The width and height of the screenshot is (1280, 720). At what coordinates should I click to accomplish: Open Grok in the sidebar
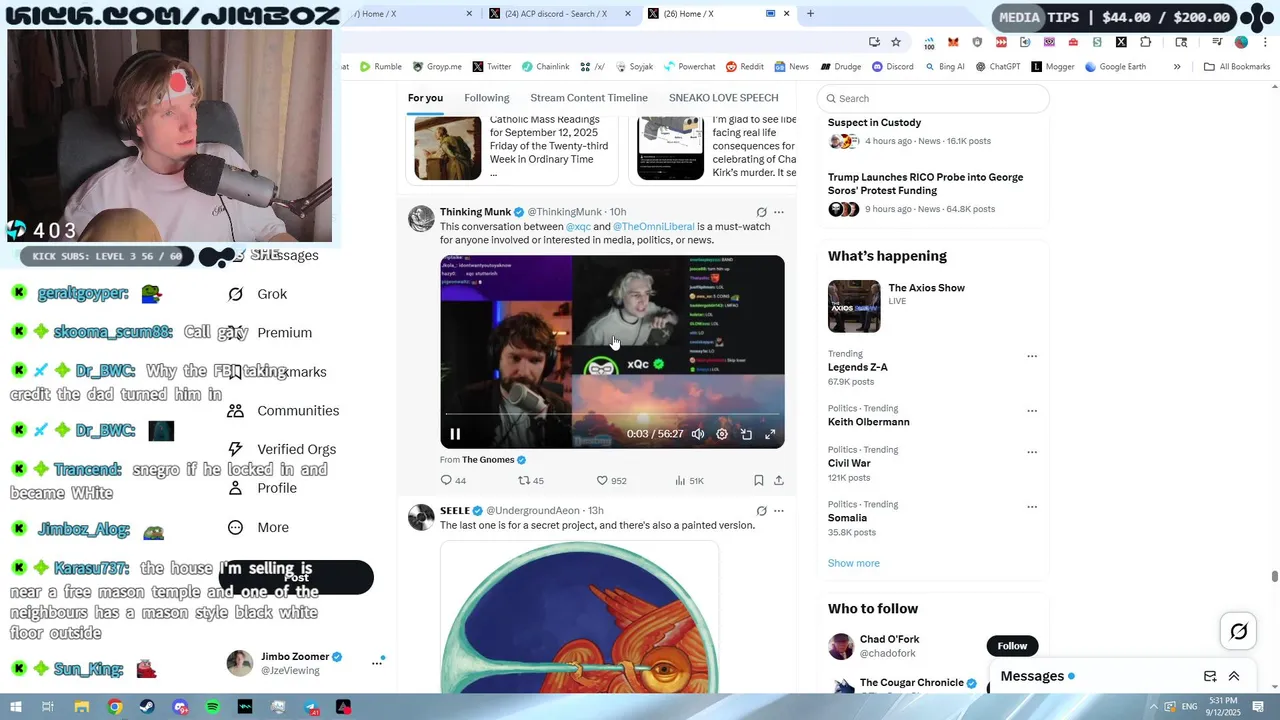click(x=258, y=294)
